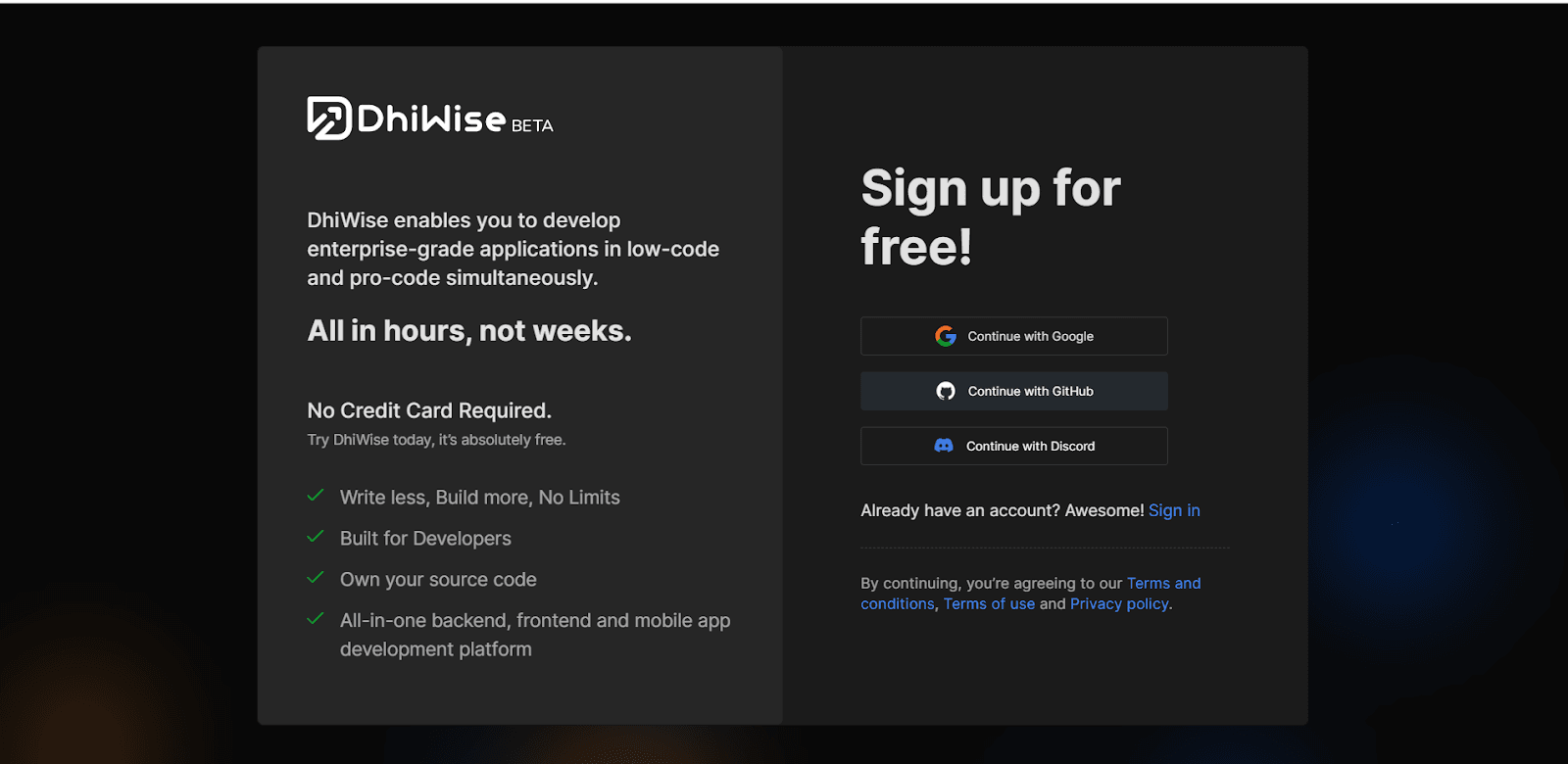Open the Sign in link
This screenshot has width=1568, height=764.
[1174, 510]
